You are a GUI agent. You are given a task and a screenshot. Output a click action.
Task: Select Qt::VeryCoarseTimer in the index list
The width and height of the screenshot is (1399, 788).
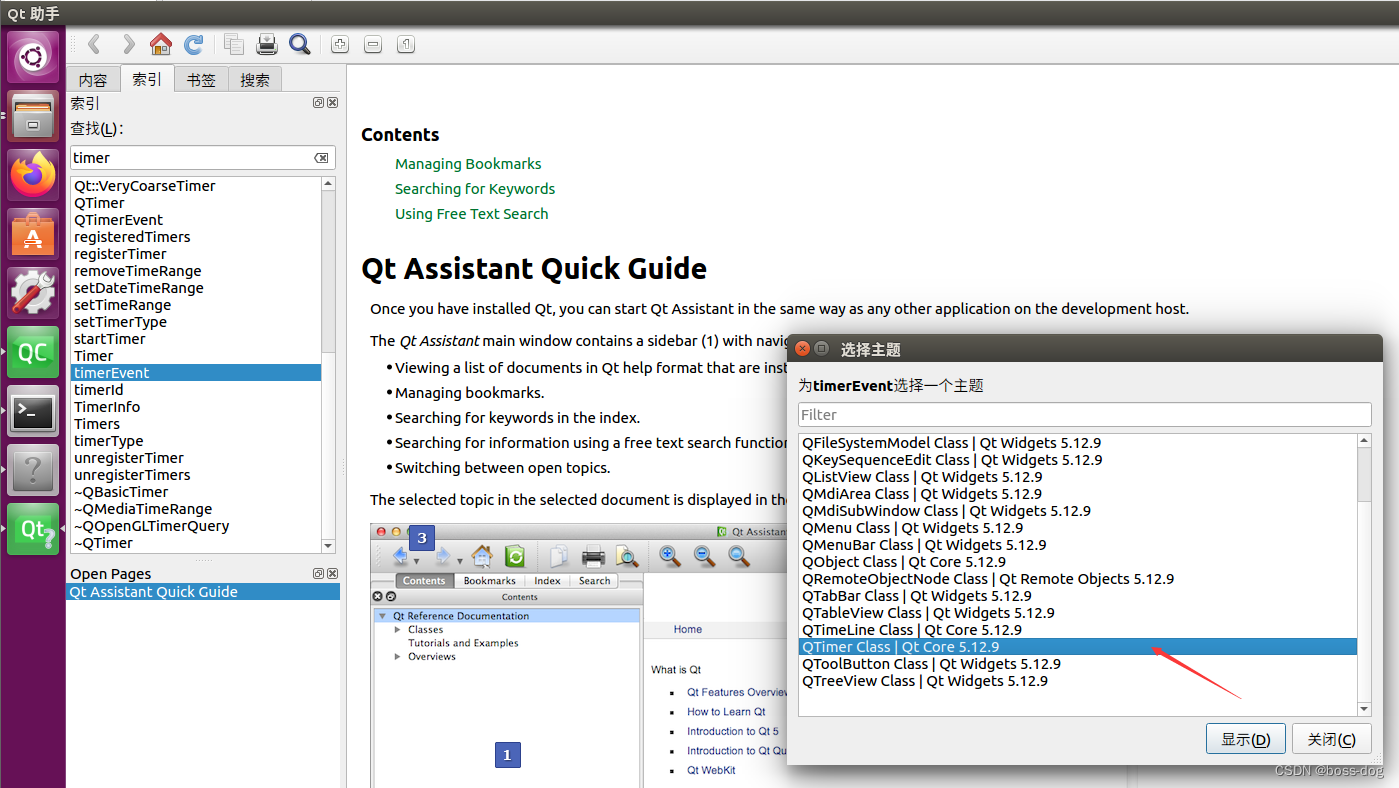click(196, 186)
